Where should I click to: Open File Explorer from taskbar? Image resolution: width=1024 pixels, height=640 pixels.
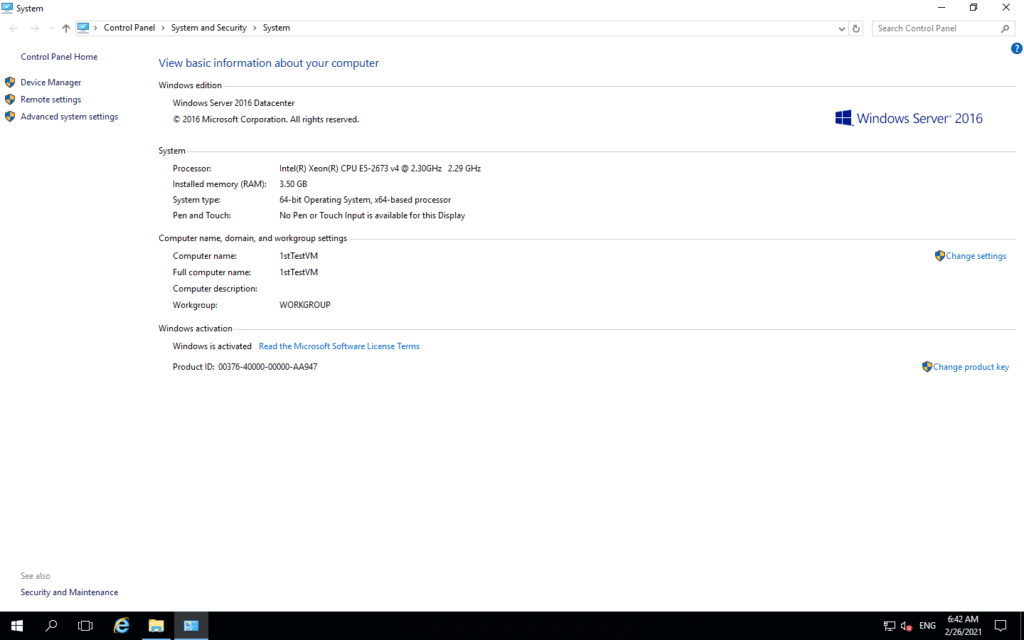coord(156,626)
